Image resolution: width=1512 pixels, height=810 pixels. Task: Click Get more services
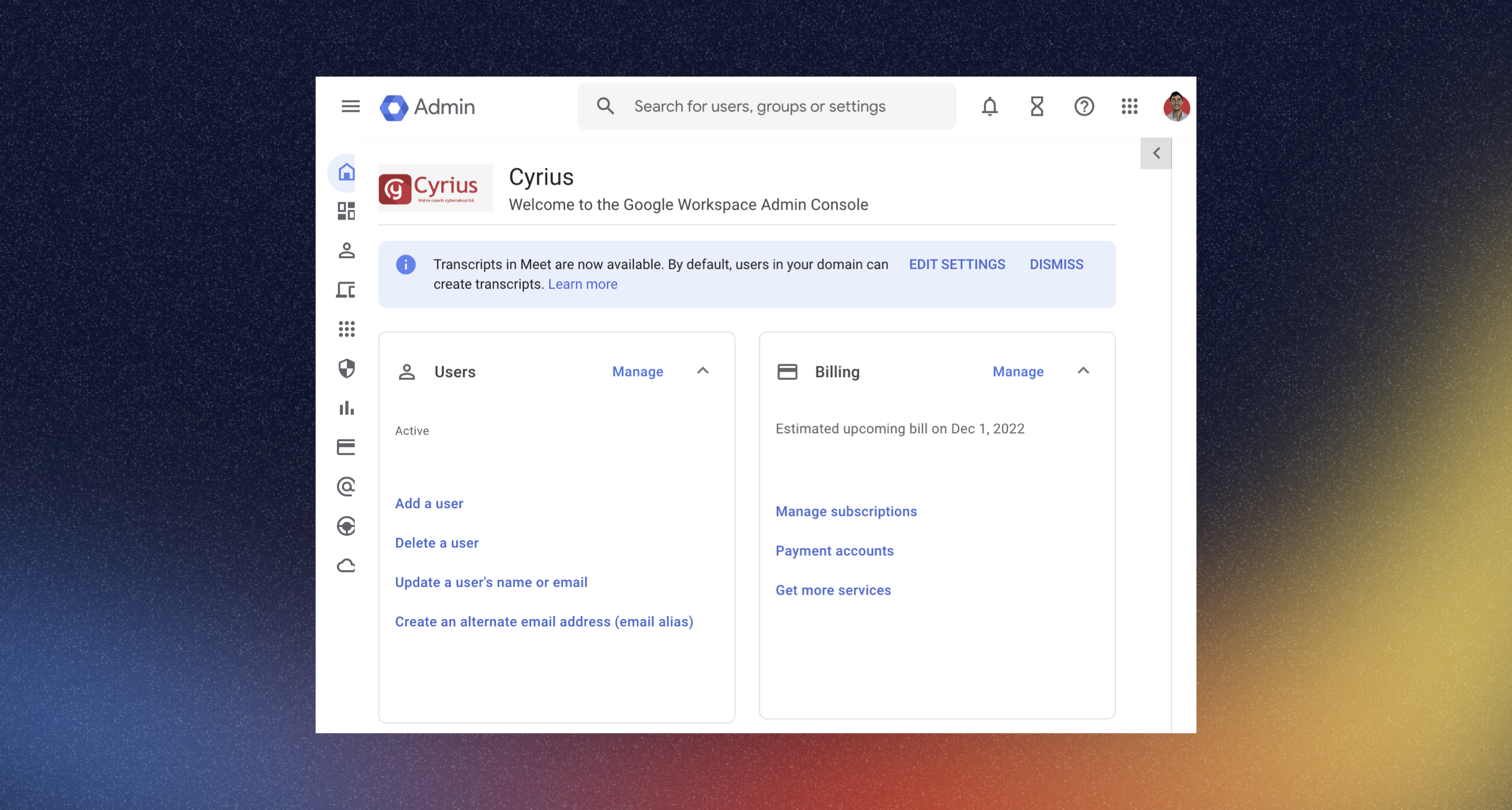[x=833, y=590]
